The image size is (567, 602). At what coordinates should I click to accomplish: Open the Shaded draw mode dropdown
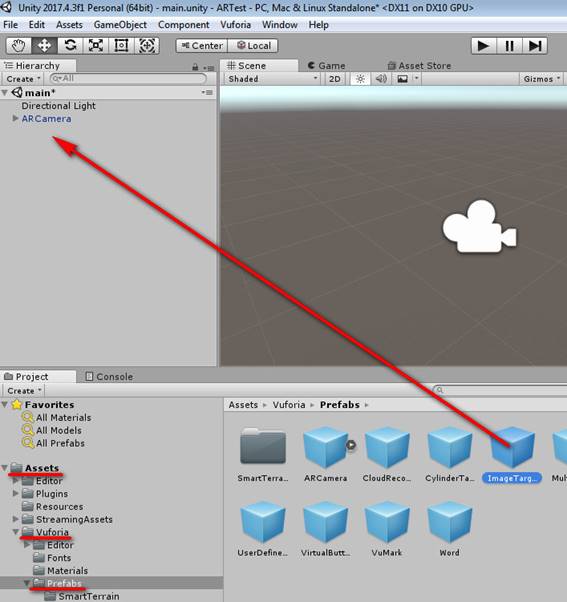tap(272, 79)
